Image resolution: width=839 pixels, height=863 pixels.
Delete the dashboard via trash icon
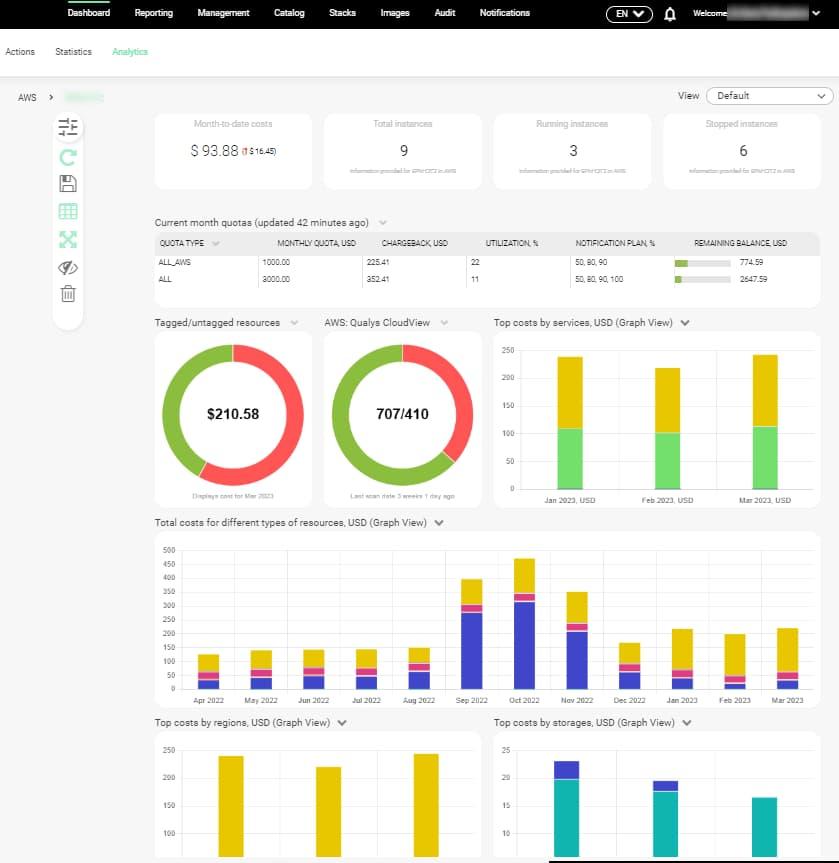pyautogui.click(x=67, y=294)
